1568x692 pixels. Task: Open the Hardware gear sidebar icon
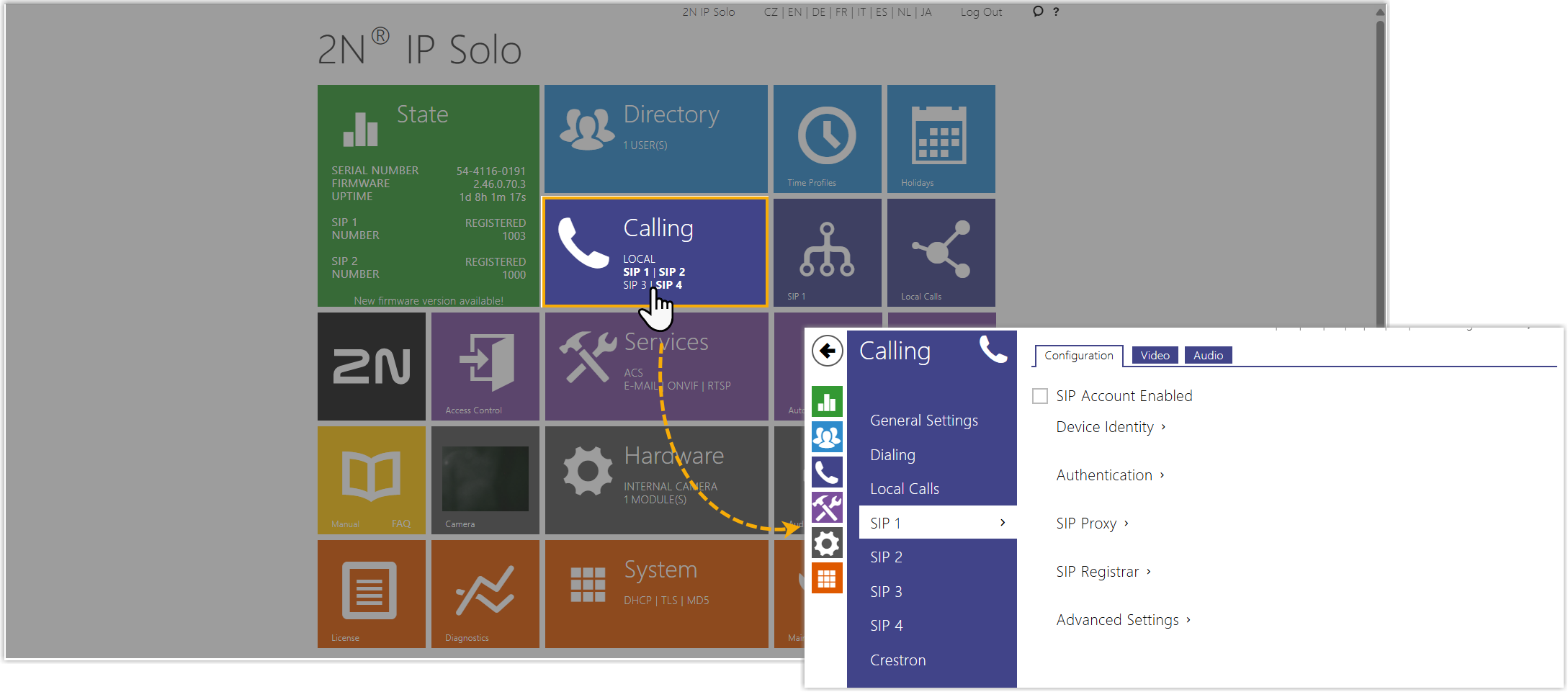827,543
